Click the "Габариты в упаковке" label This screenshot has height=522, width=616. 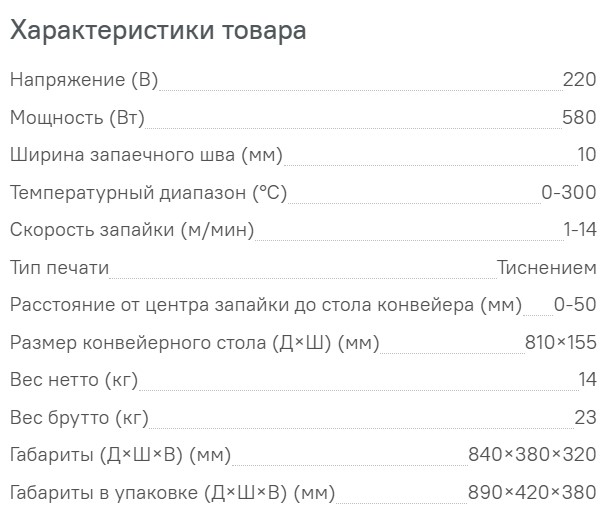tap(172, 493)
